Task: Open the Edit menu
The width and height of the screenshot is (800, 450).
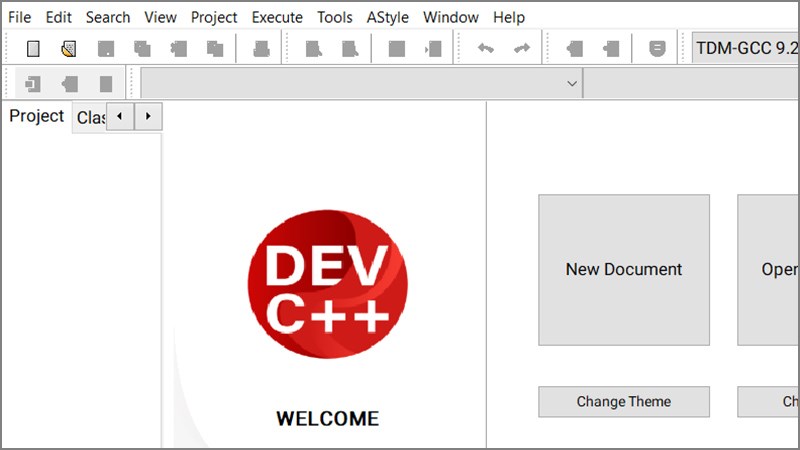Action: 59,17
